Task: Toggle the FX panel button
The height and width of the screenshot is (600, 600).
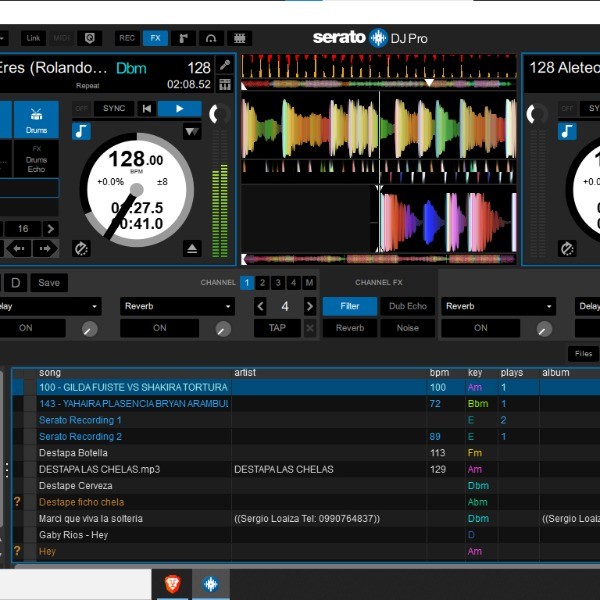Action: coord(155,38)
